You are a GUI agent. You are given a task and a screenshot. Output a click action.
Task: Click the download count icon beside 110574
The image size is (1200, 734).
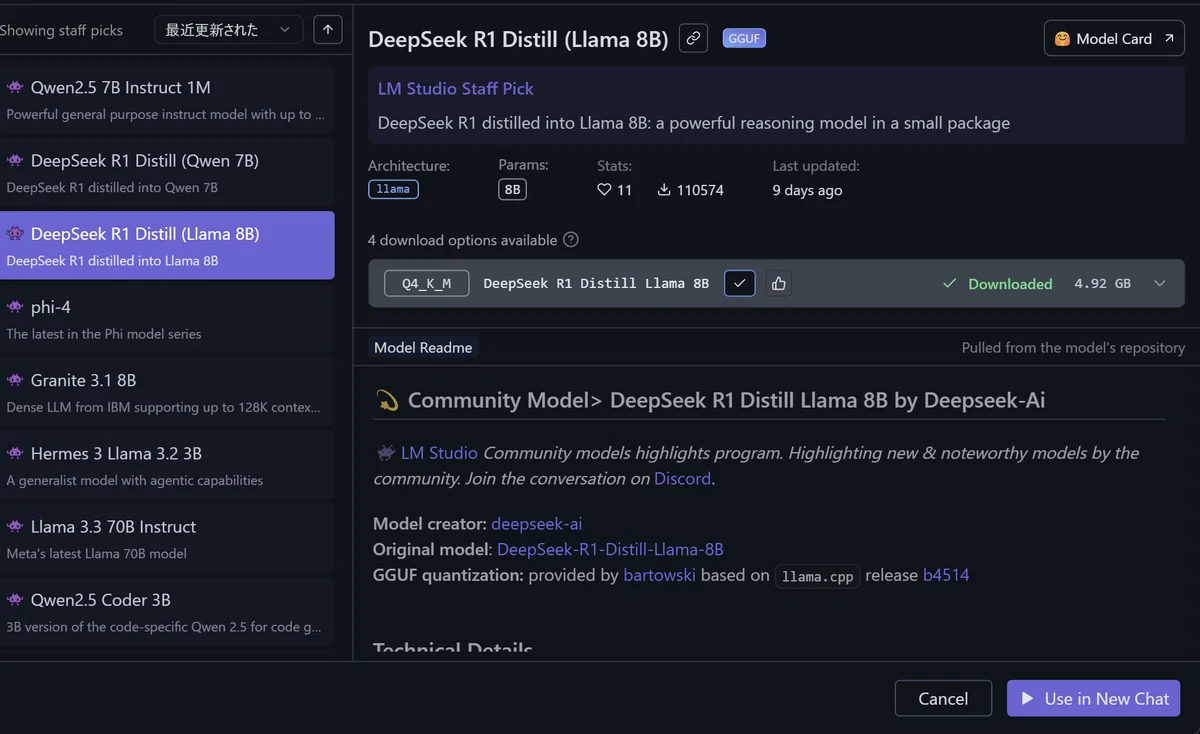click(x=664, y=190)
